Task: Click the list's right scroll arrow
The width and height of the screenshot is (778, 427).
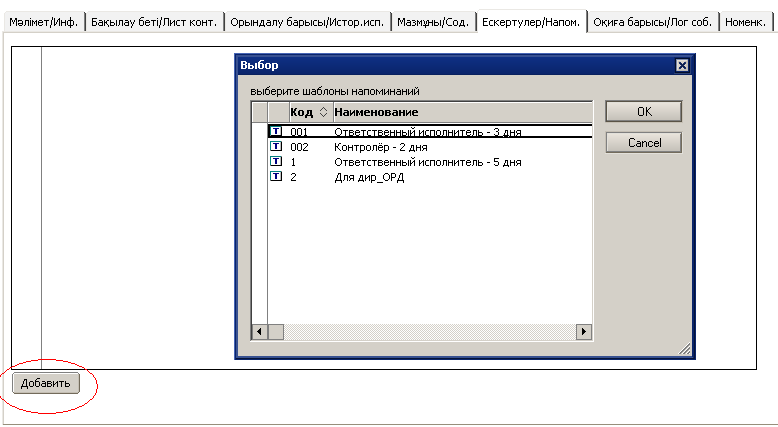Action: click(584, 331)
